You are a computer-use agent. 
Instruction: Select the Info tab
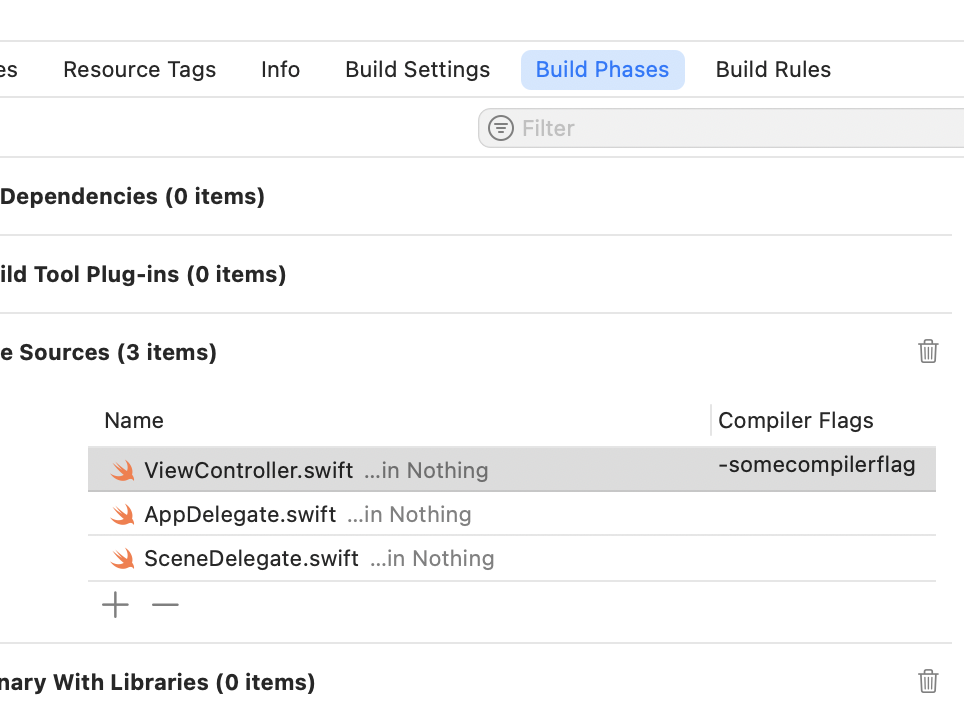coord(280,70)
